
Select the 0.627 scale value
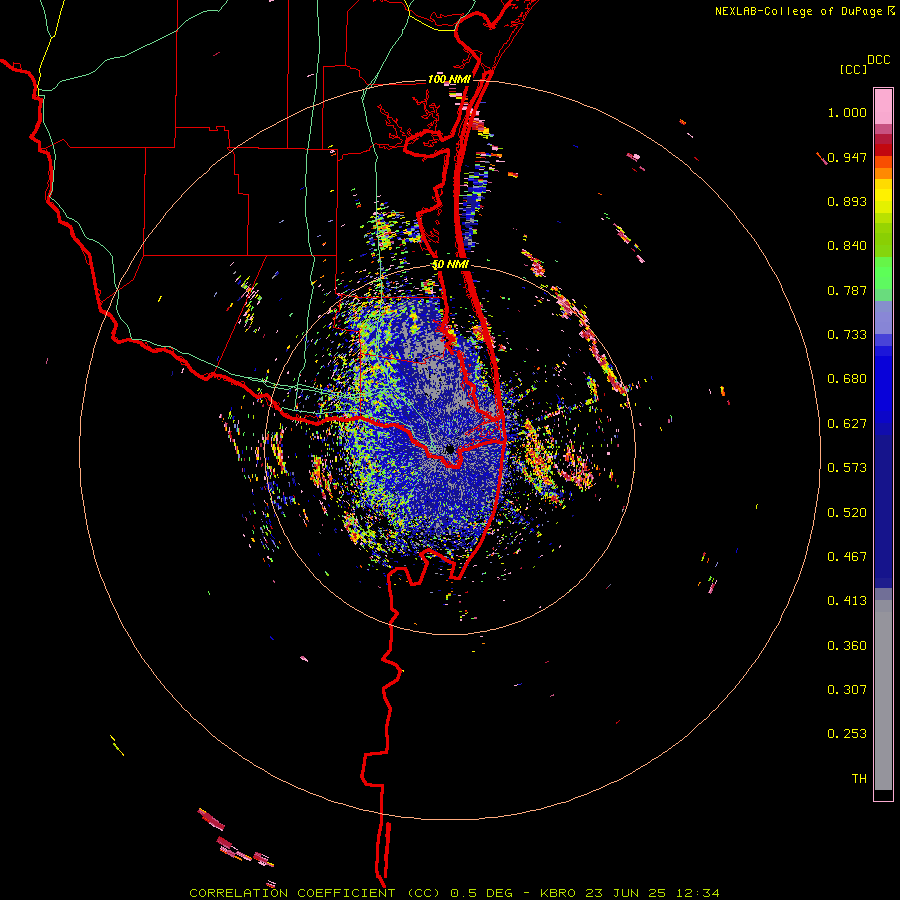pos(847,424)
